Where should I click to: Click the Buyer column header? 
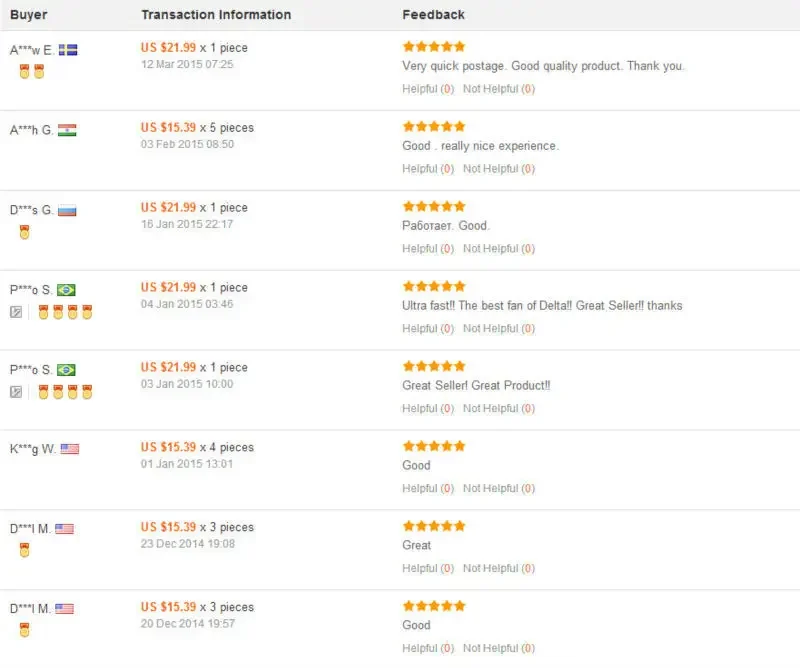pyautogui.click(x=29, y=15)
